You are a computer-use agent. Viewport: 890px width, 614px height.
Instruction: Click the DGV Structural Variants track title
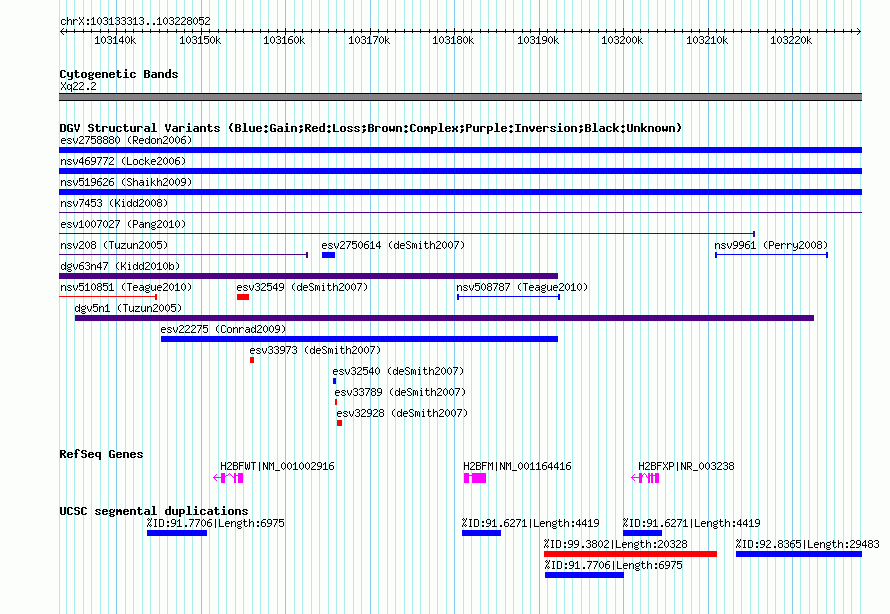pyautogui.click(x=371, y=128)
